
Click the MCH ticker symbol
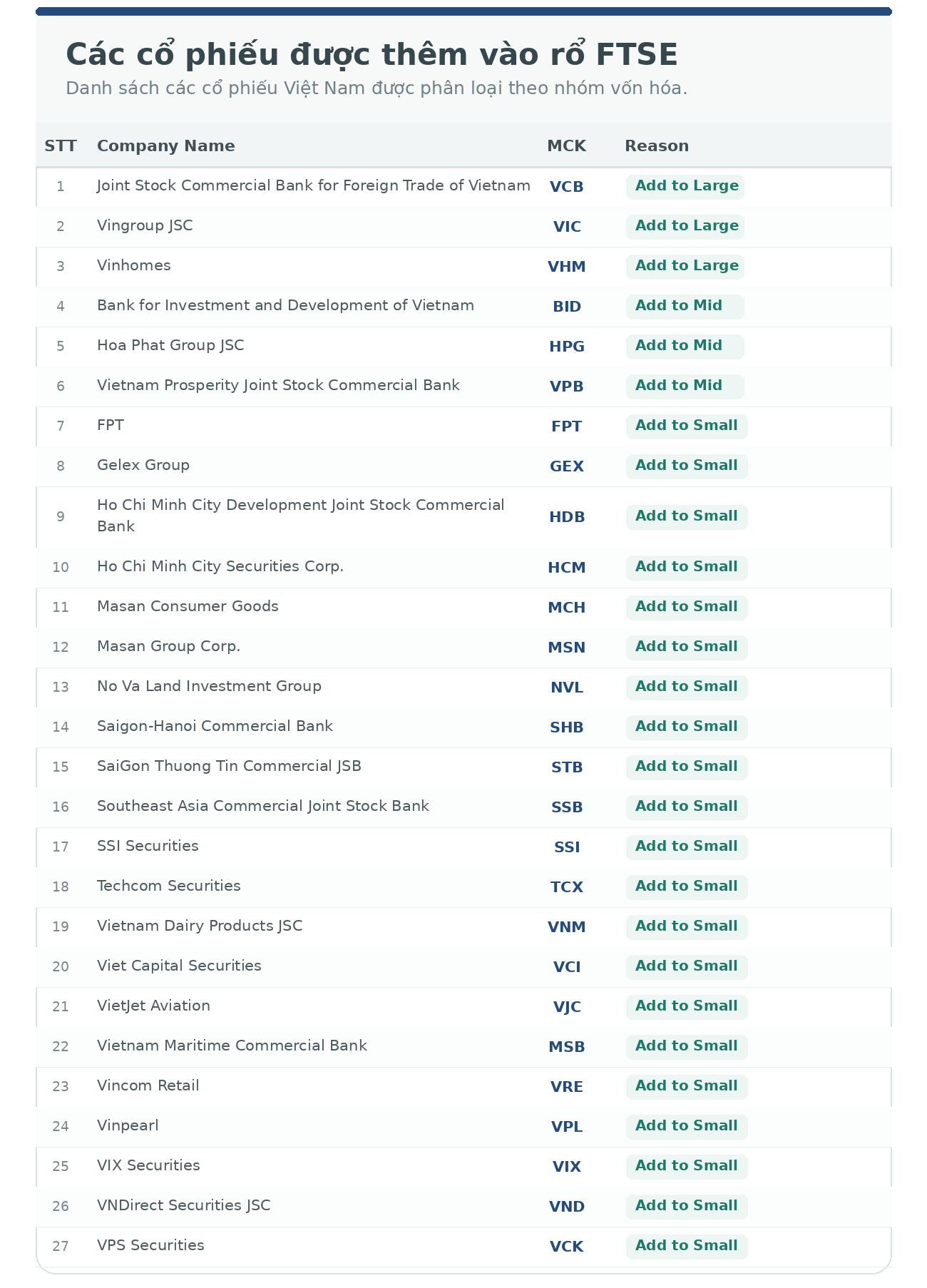pyautogui.click(x=567, y=608)
